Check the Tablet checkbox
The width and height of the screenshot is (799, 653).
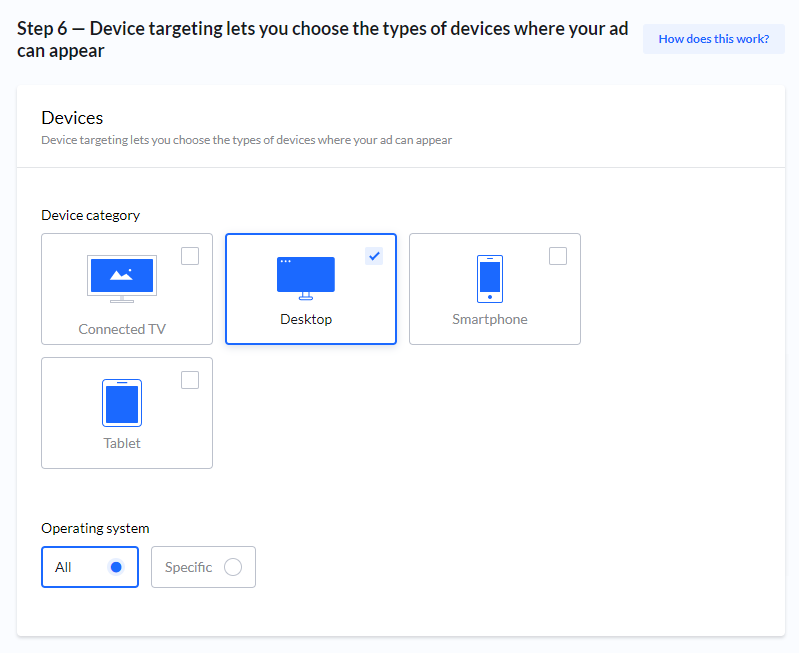(190, 380)
